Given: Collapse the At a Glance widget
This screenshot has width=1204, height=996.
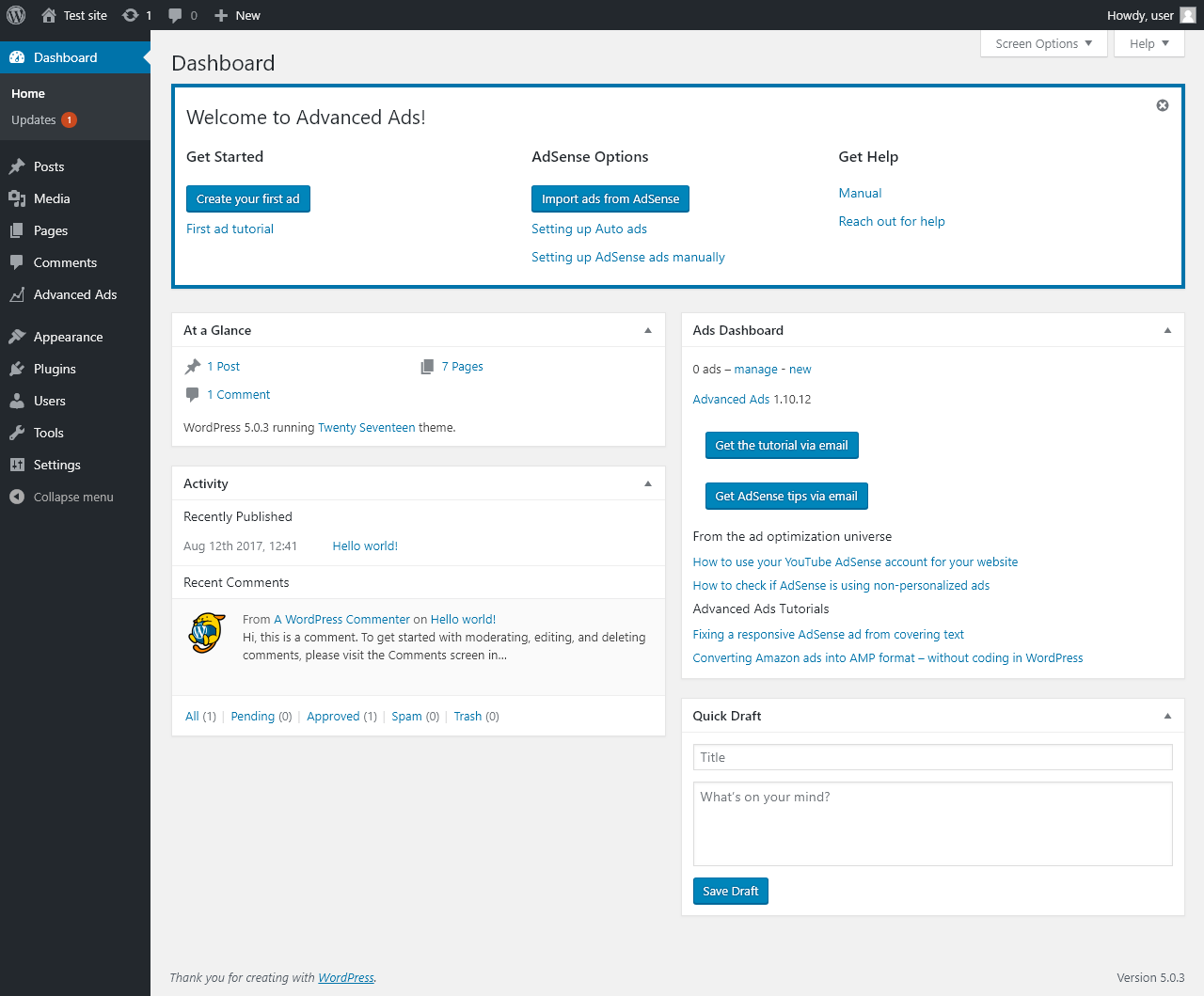Looking at the screenshot, I should coord(647,330).
